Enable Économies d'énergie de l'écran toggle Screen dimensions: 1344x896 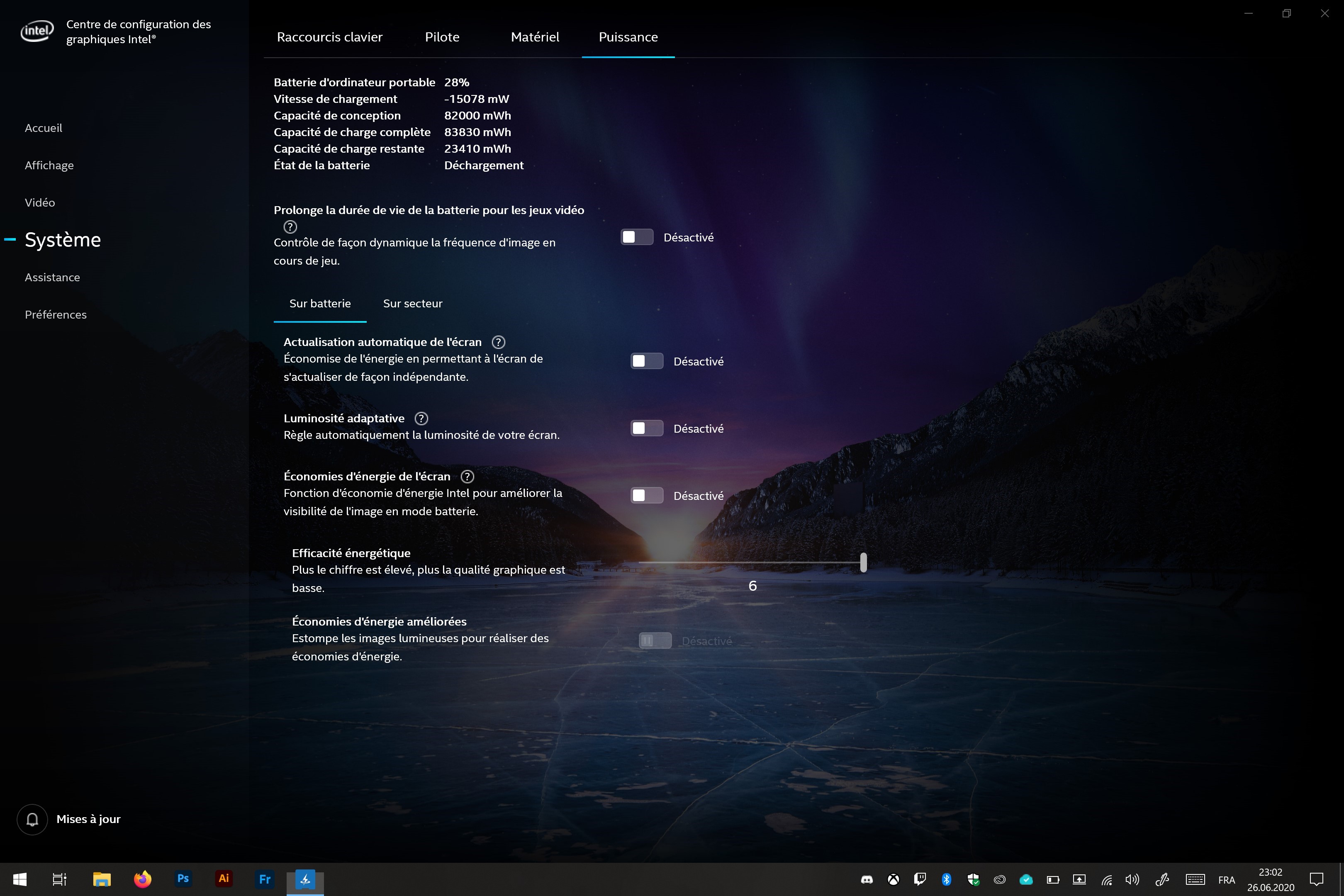(646, 495)
